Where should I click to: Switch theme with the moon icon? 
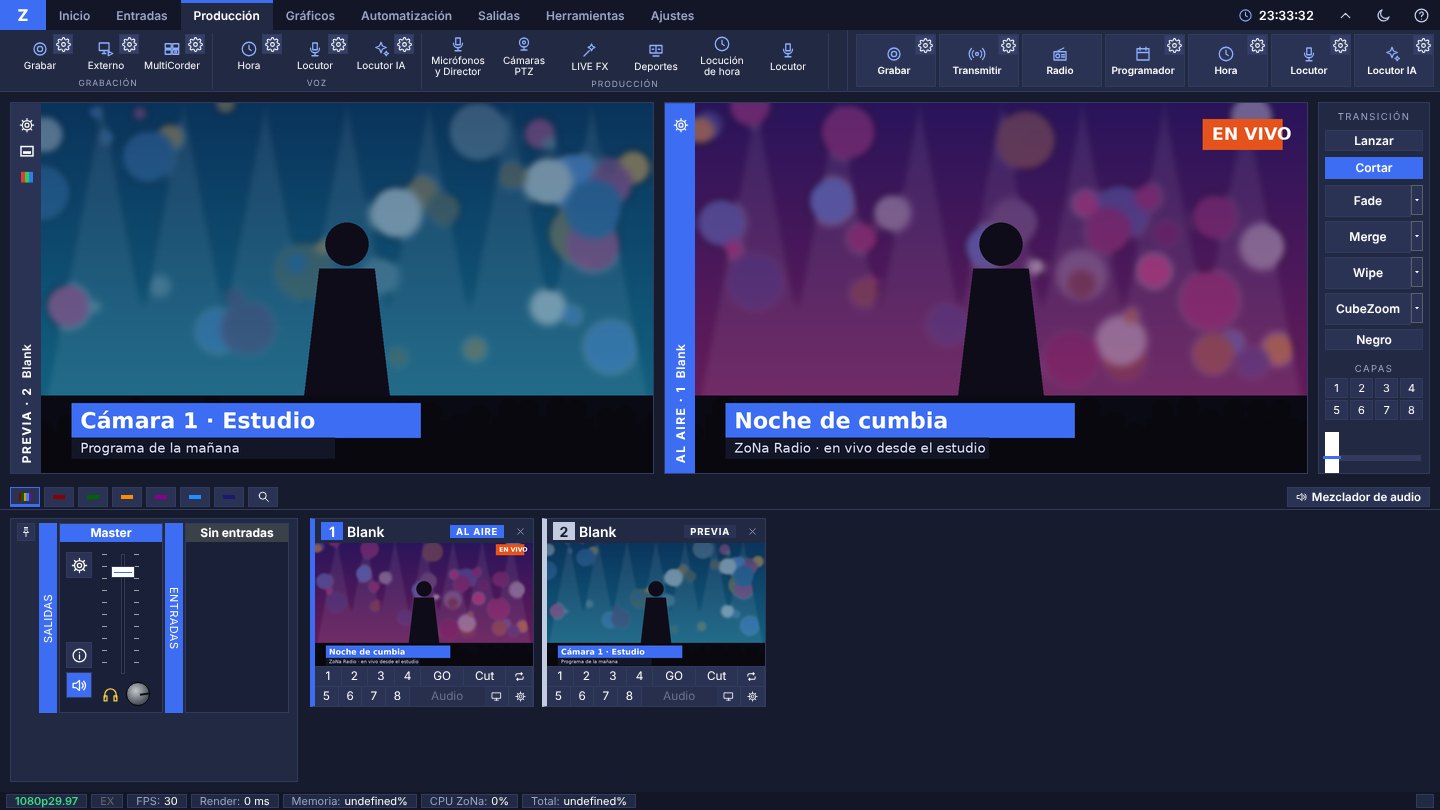(x=1383, y=15)
